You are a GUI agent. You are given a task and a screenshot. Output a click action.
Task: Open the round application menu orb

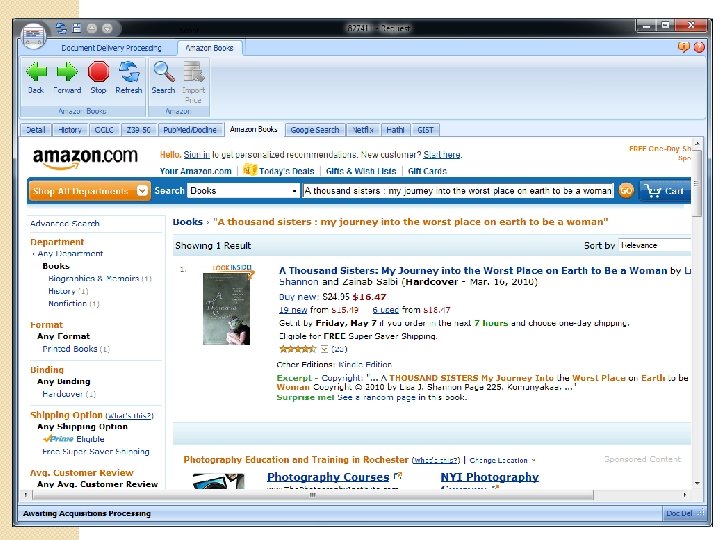(x=33, y=35)
